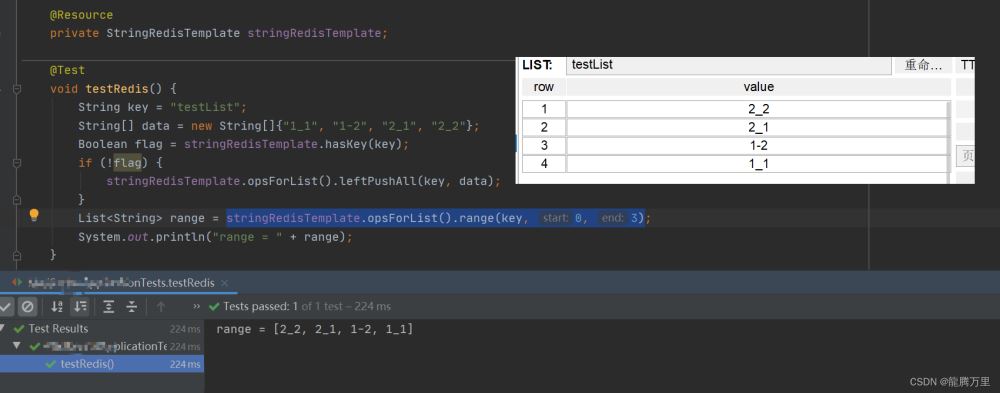The height and width of the screenshot is (393, 1000).
Task: Toggle the Show Passed tests checkmark filter
Action: click(x=5, y=307)
